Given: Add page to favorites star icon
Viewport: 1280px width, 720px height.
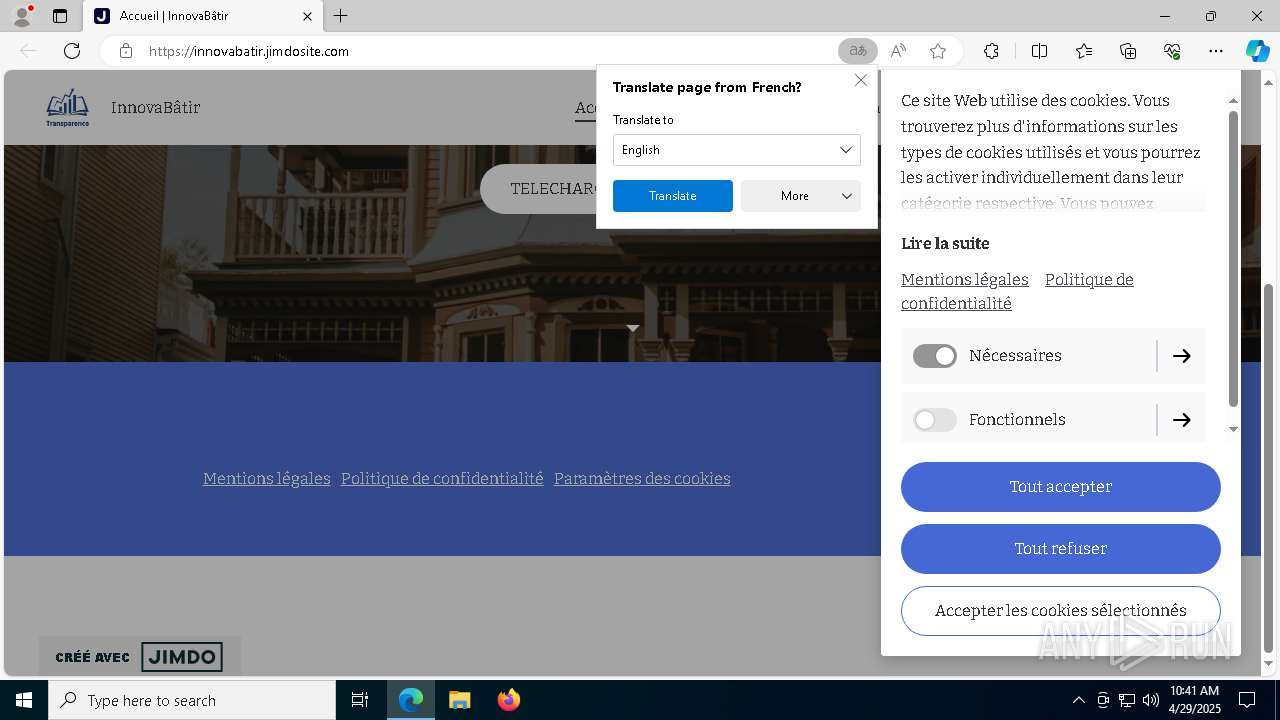Looking at the screenshot, I should 938,51.
